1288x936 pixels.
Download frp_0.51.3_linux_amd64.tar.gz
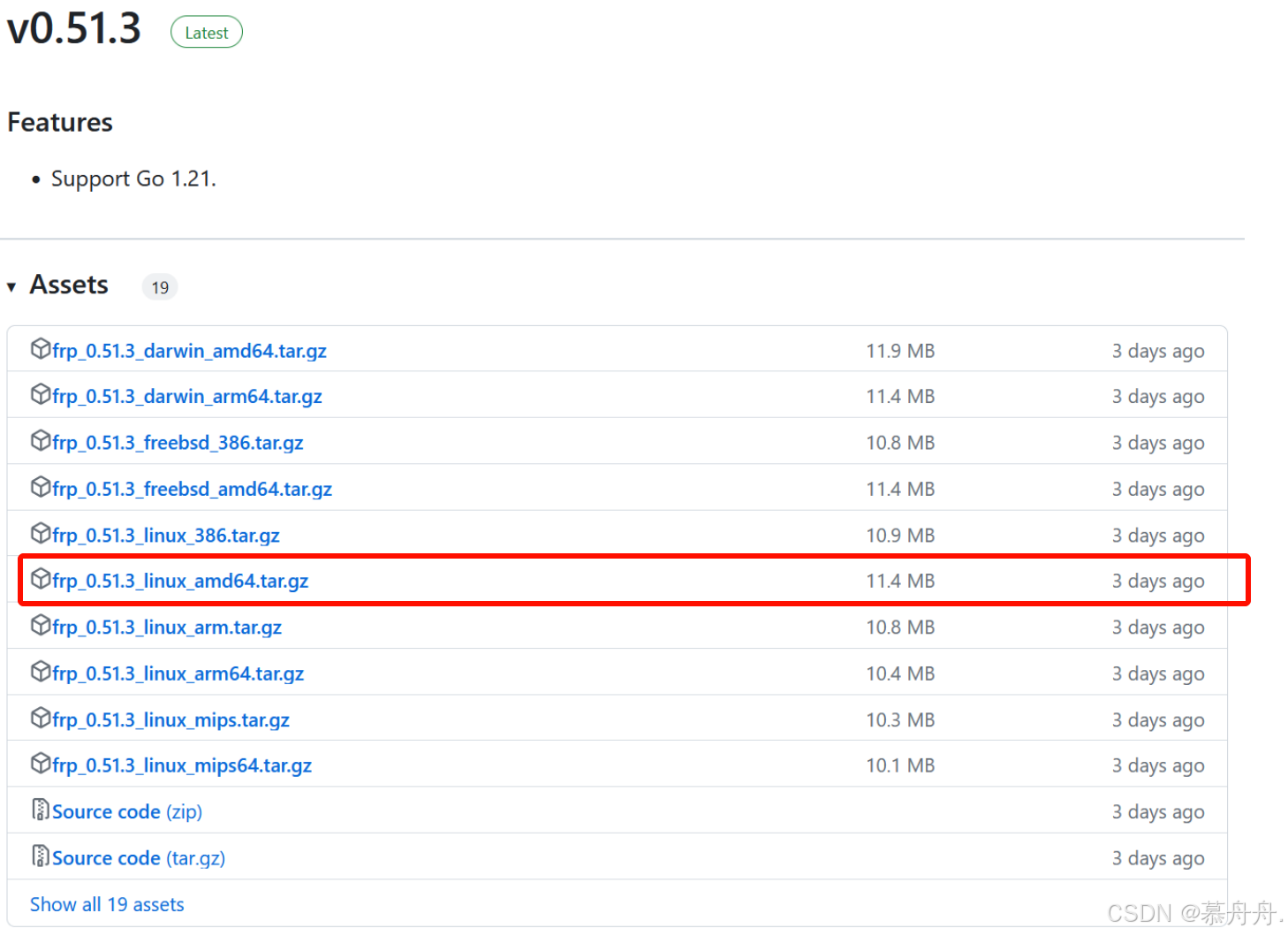pos(180,582)
